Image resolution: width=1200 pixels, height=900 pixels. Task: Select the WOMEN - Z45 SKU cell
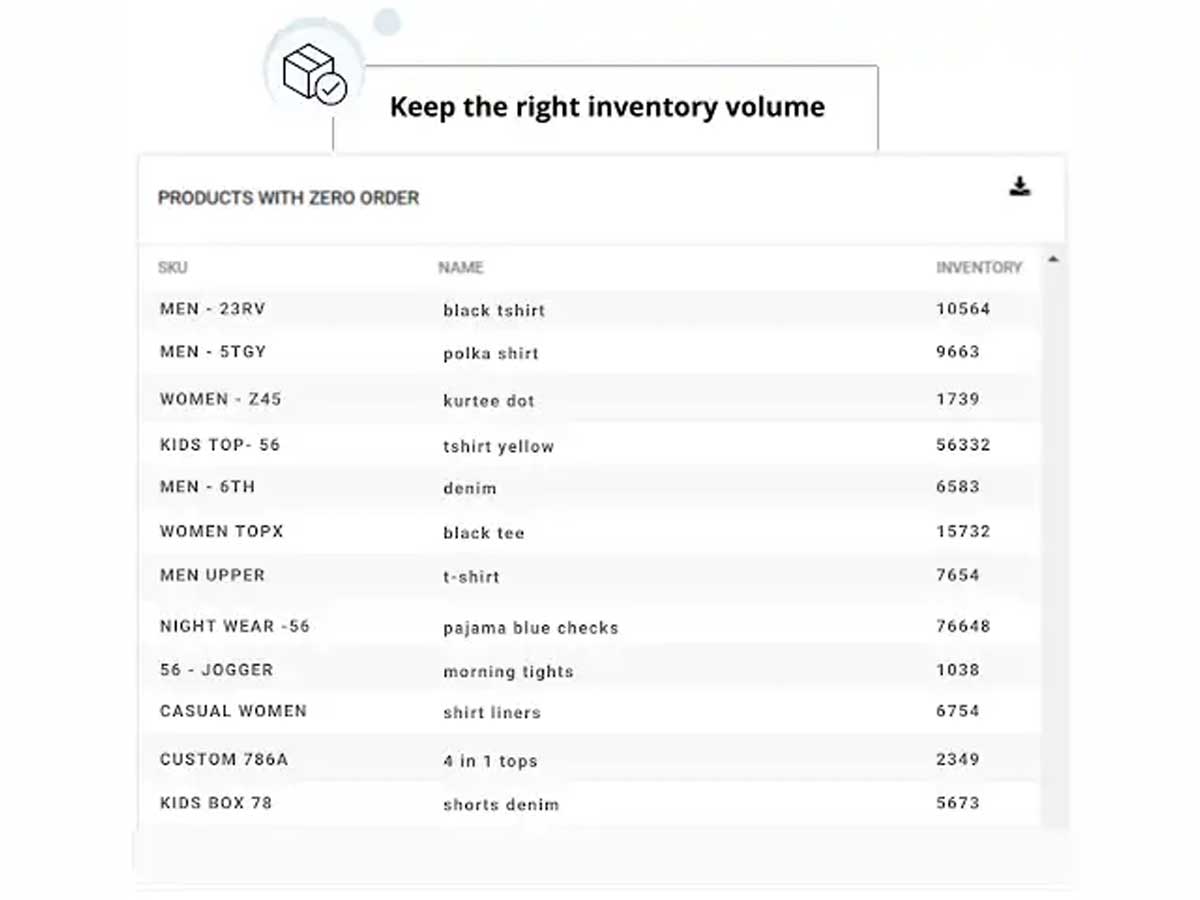221,399
